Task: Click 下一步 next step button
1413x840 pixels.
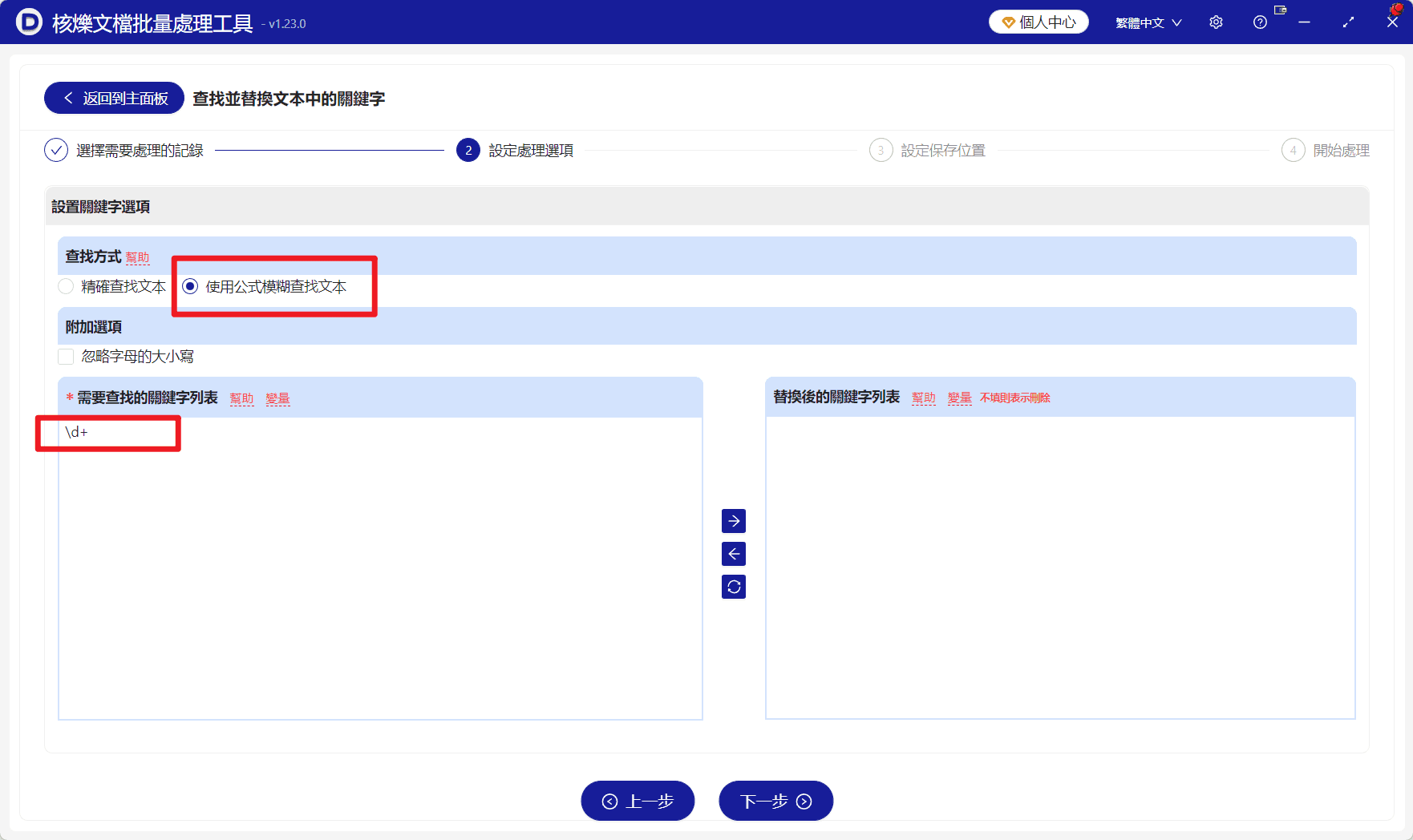Action: coord(776,801)
